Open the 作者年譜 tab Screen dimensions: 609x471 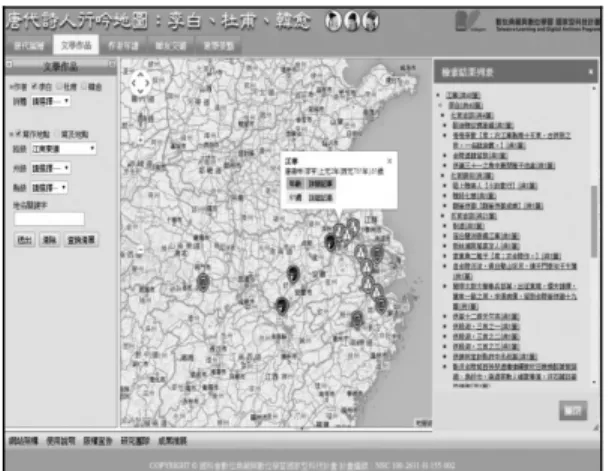pyautogui.click(x=123, y=46)
